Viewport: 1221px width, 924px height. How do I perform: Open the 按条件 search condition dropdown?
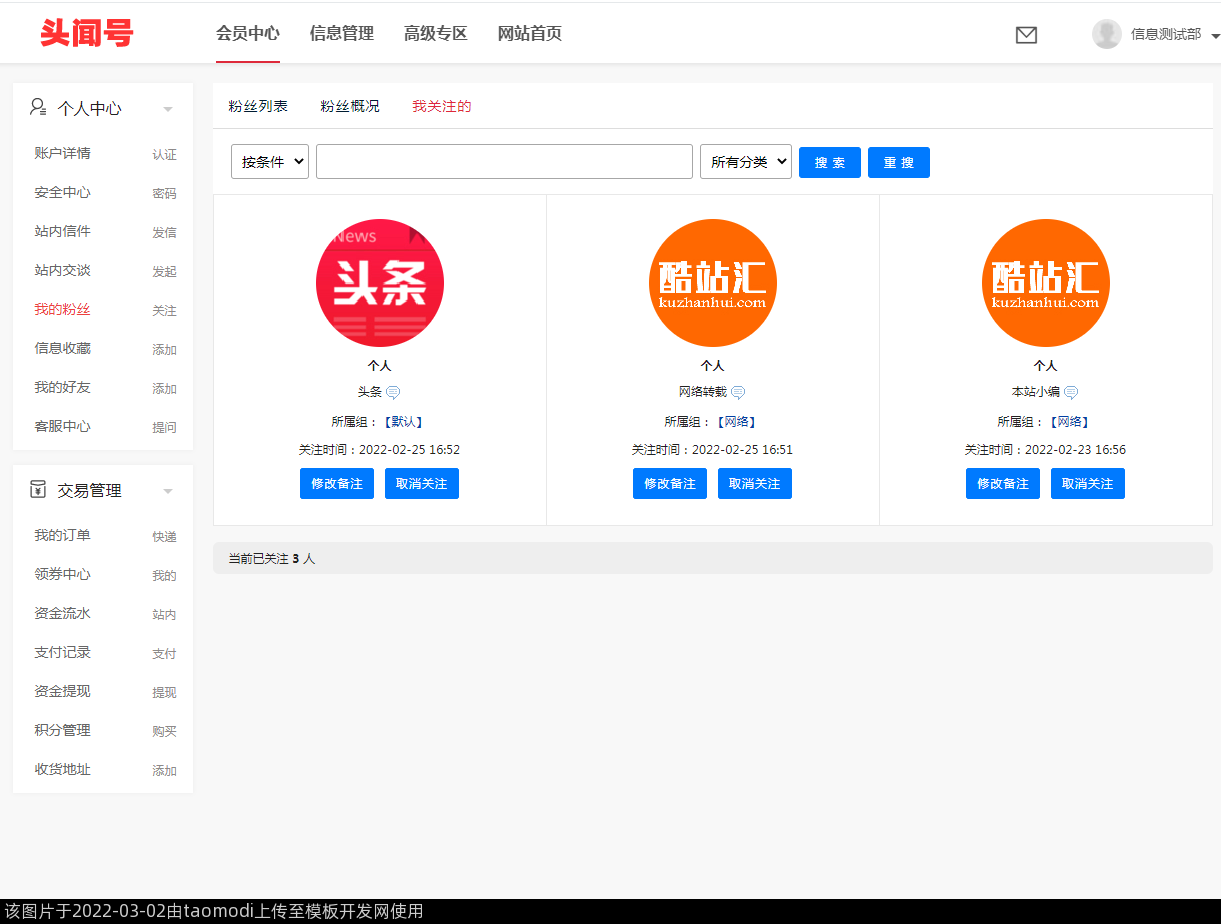point(270,162)
